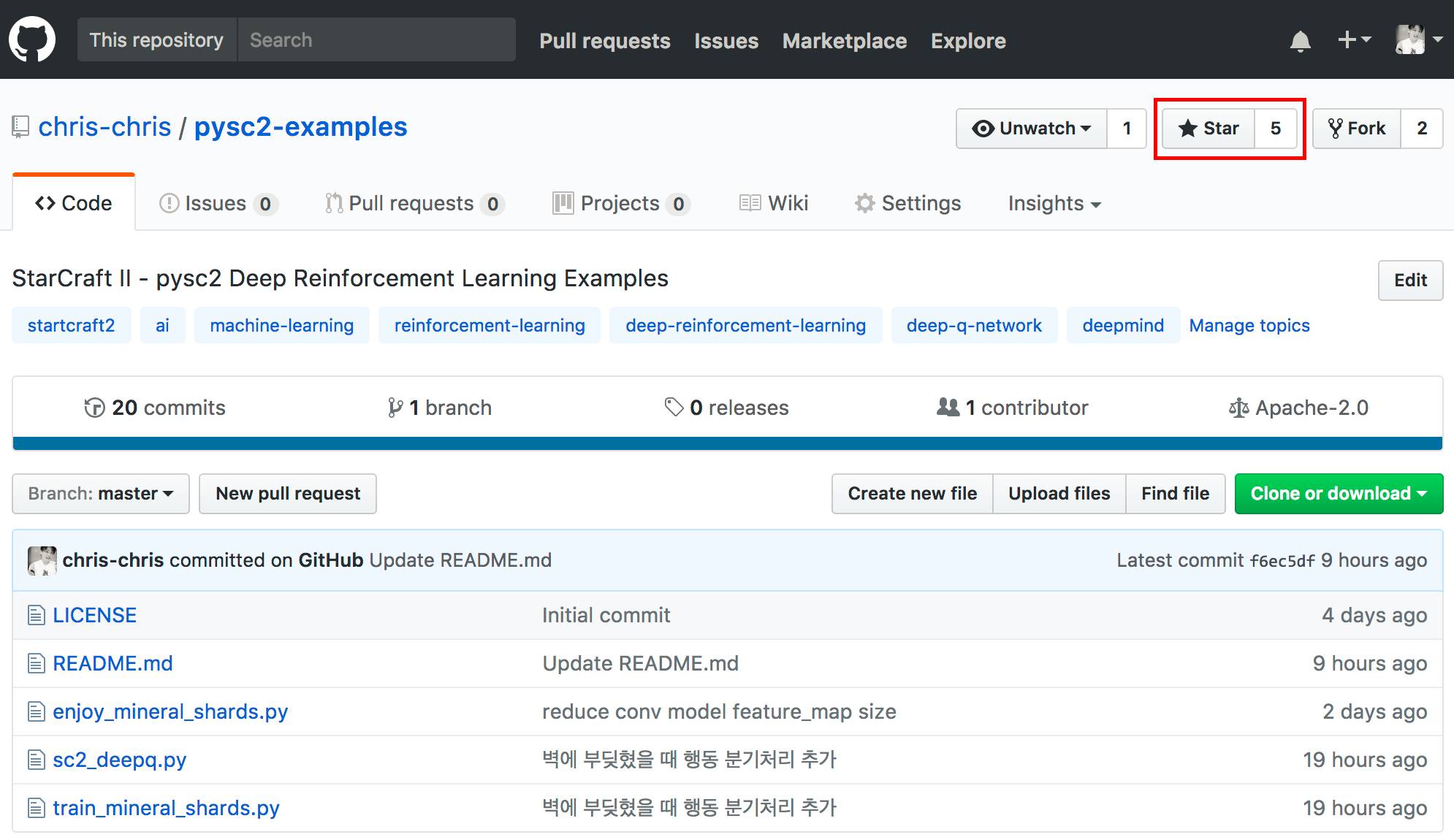Click the GitHub Octocat logo

(x=32, y=39)
